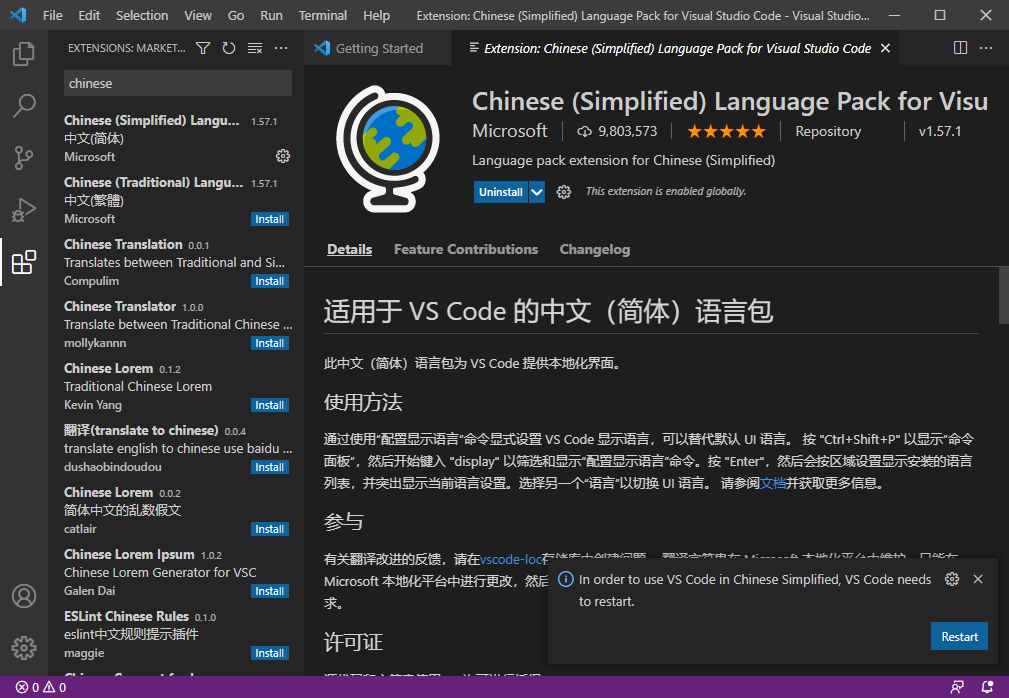Viewport: 1009px width, 698px height.
Task: Open the Run and Debug view
Action: pos(24,210)
